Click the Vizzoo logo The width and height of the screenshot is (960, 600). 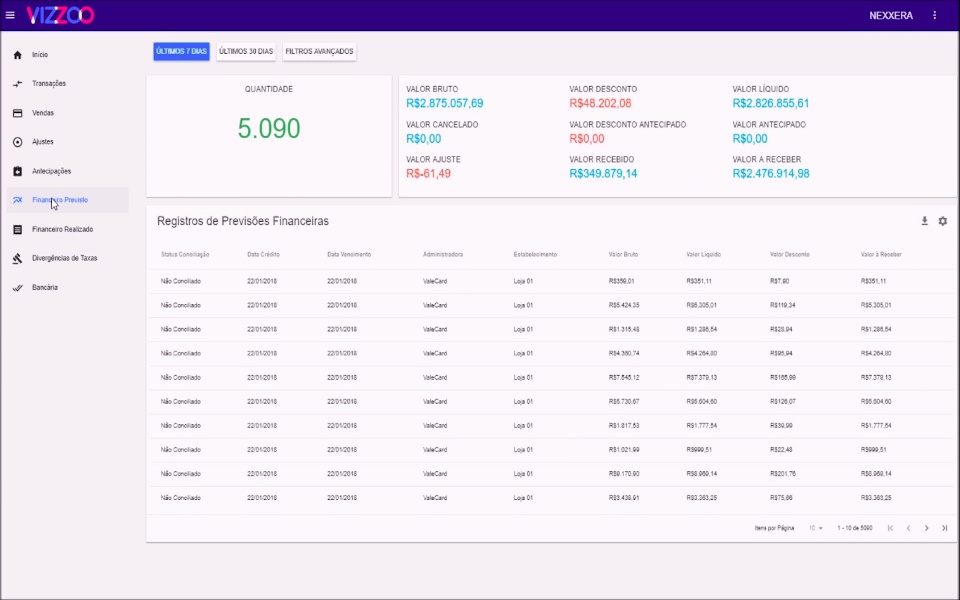click(60, 15)
